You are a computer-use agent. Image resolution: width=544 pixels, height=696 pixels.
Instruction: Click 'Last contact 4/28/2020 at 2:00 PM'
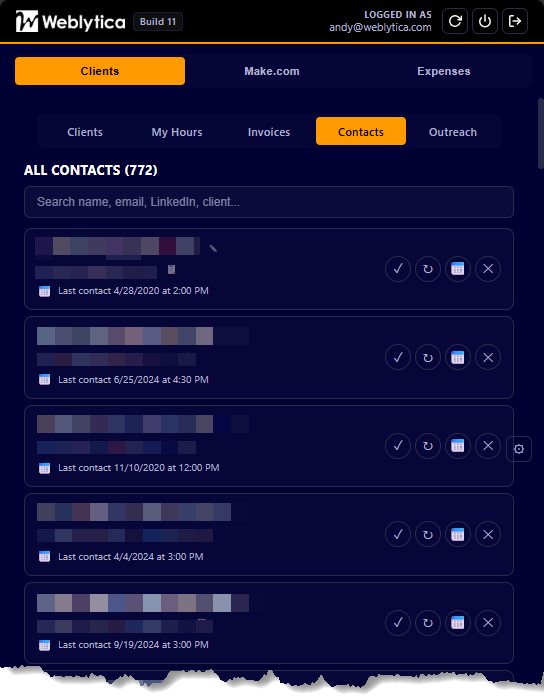(x=133, y=291)
